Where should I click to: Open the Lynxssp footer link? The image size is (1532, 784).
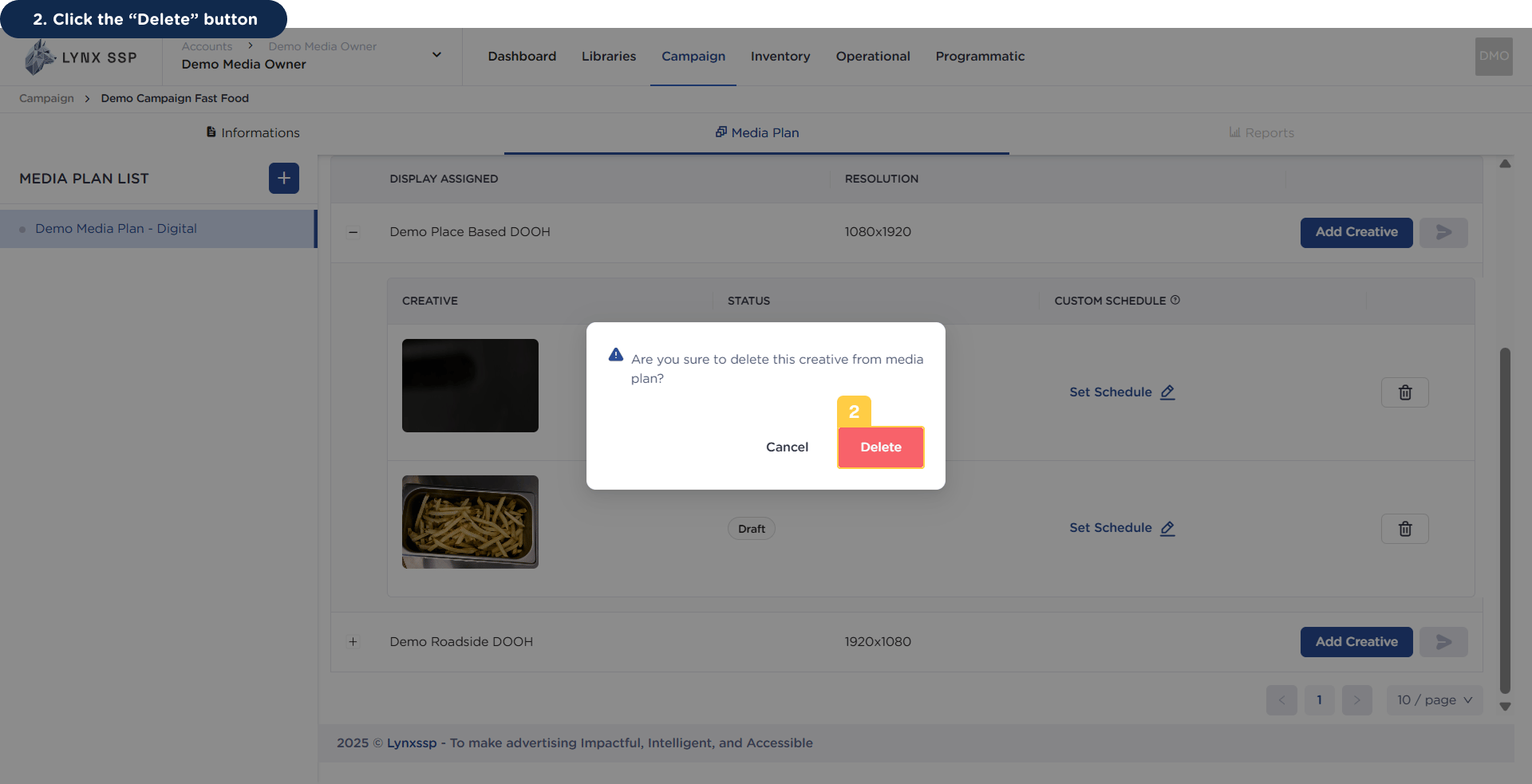pos(412,743)
